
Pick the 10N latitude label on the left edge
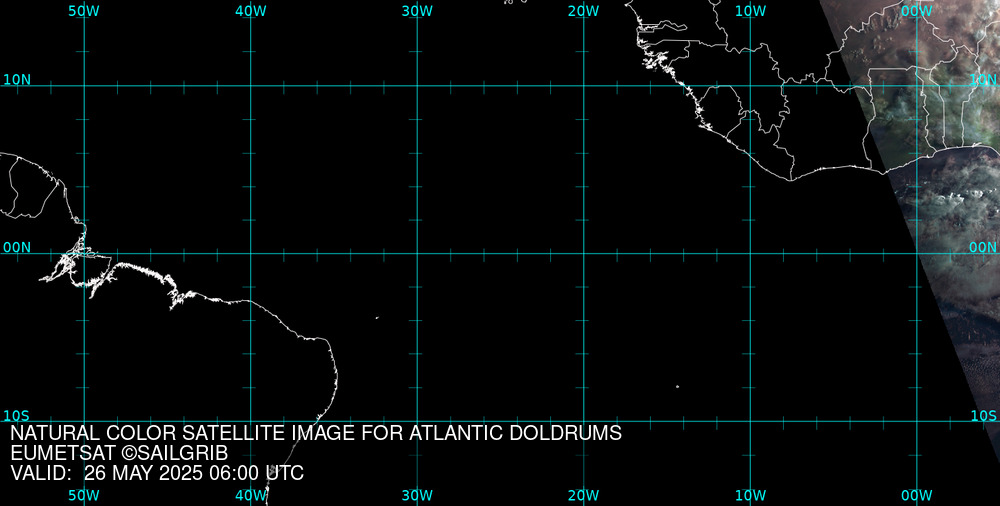pos(17,80)
